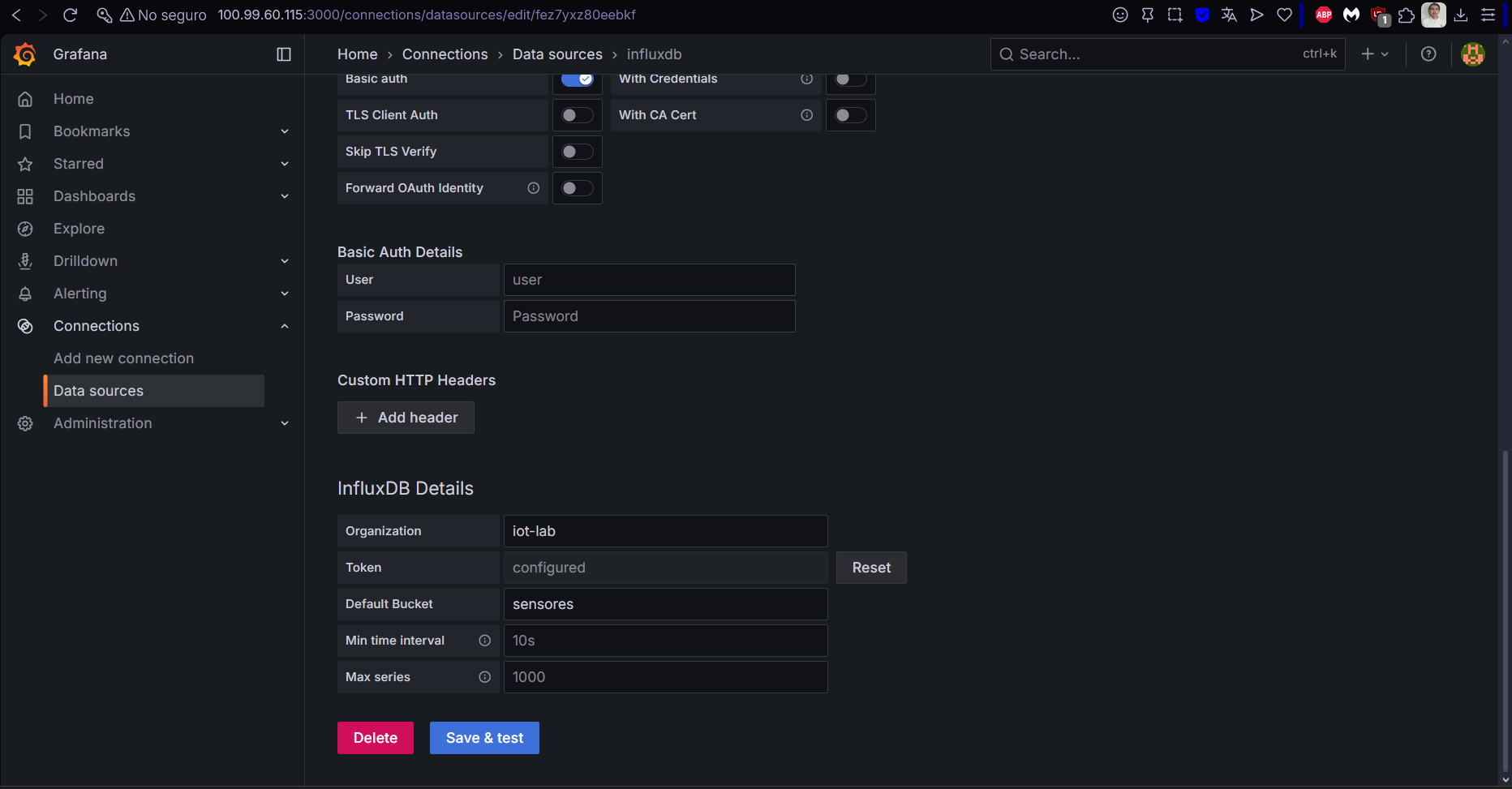1512x789 pixels.
Task: Focus the Basic Auth Password field
Action: [650, 316]
